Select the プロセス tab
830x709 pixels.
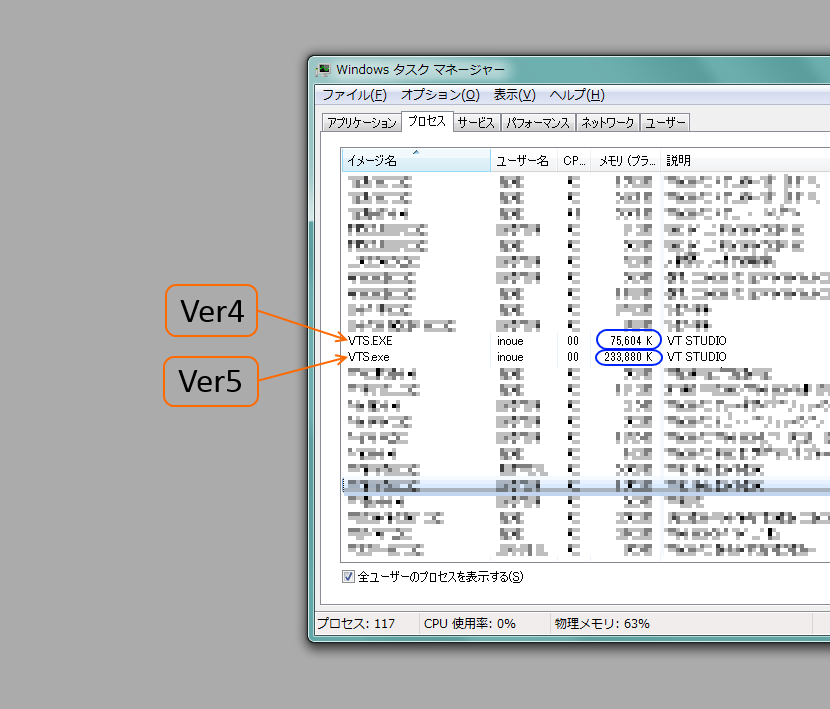[427, 122]
